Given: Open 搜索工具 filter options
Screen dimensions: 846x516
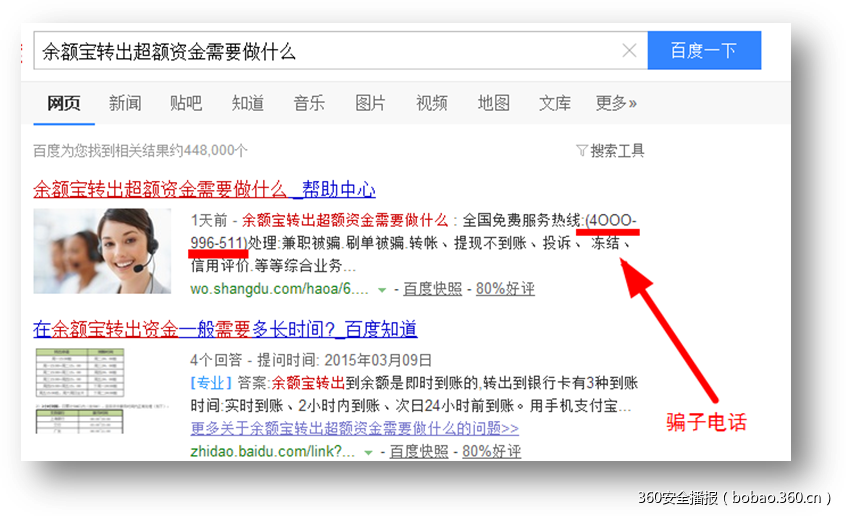Looking at the screenshot, I should [617, 151].
